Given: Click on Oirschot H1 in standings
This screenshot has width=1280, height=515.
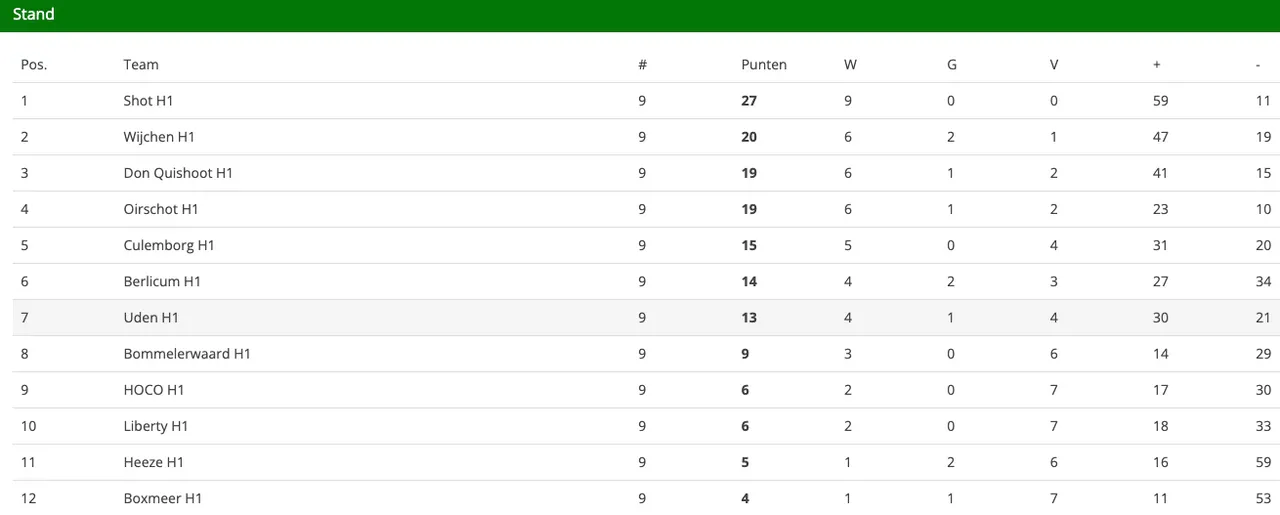Looking at the screenshot, I should pyautogui.click(x=161, y=209).
